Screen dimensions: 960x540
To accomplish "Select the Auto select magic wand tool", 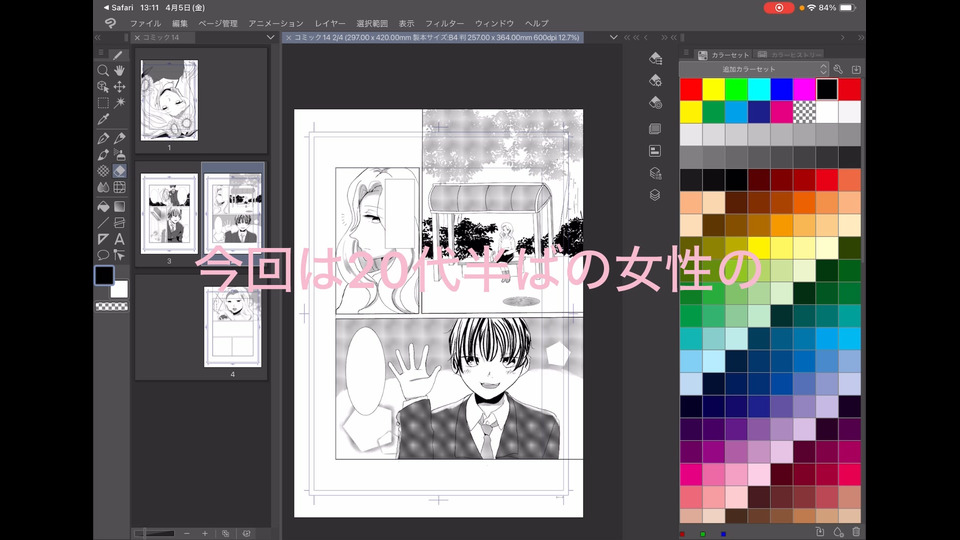I will coord(119,103).
